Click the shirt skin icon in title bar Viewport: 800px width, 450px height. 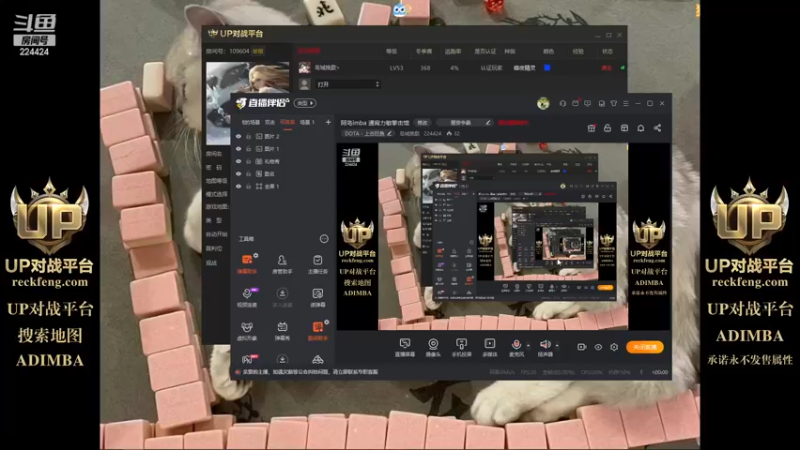(614, 103)
